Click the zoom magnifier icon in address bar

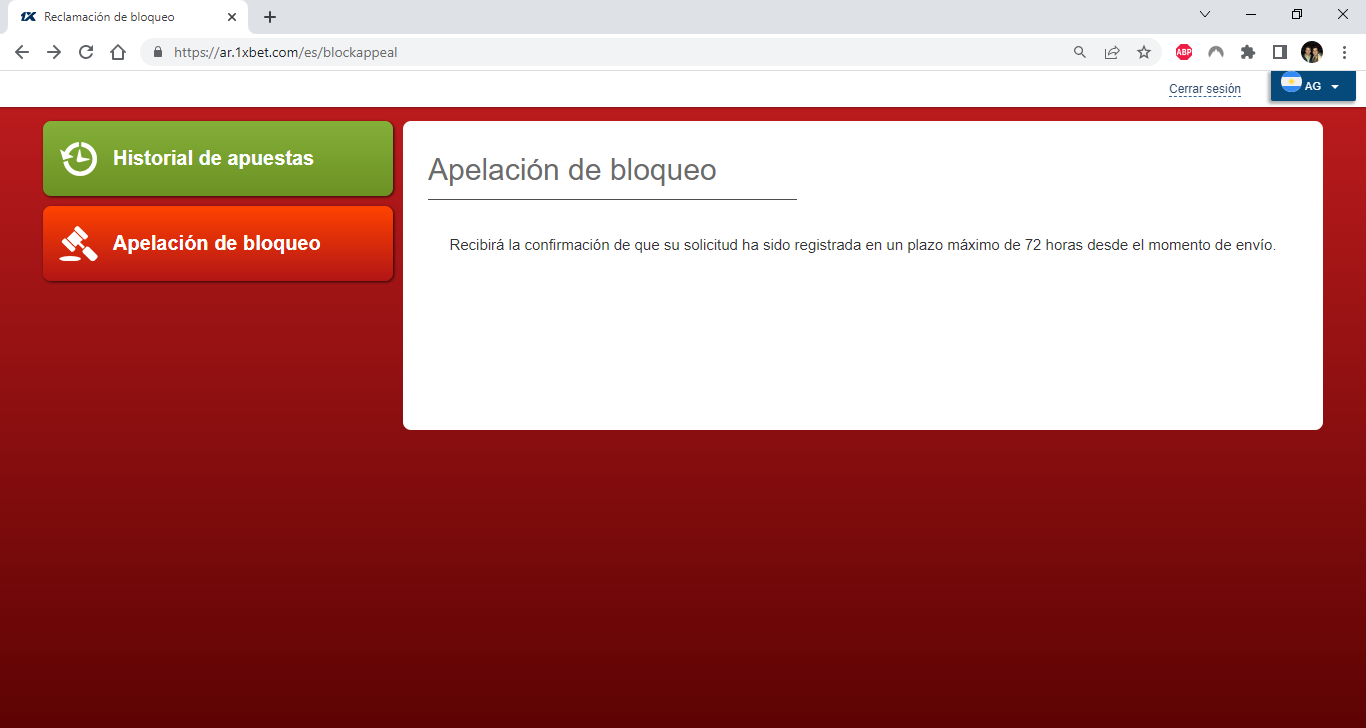coord(1080,52)
